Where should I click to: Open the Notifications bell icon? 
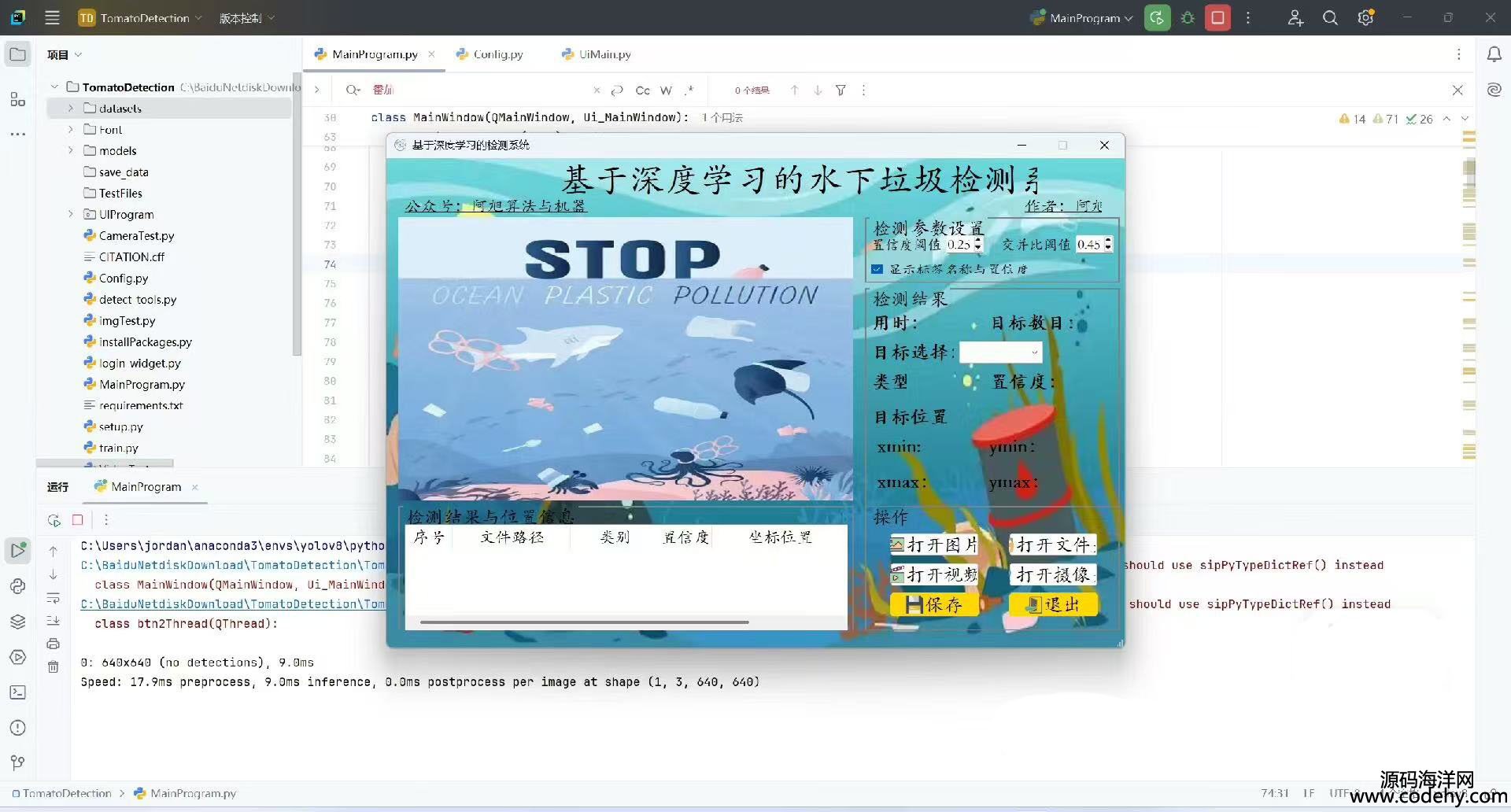1494,54
